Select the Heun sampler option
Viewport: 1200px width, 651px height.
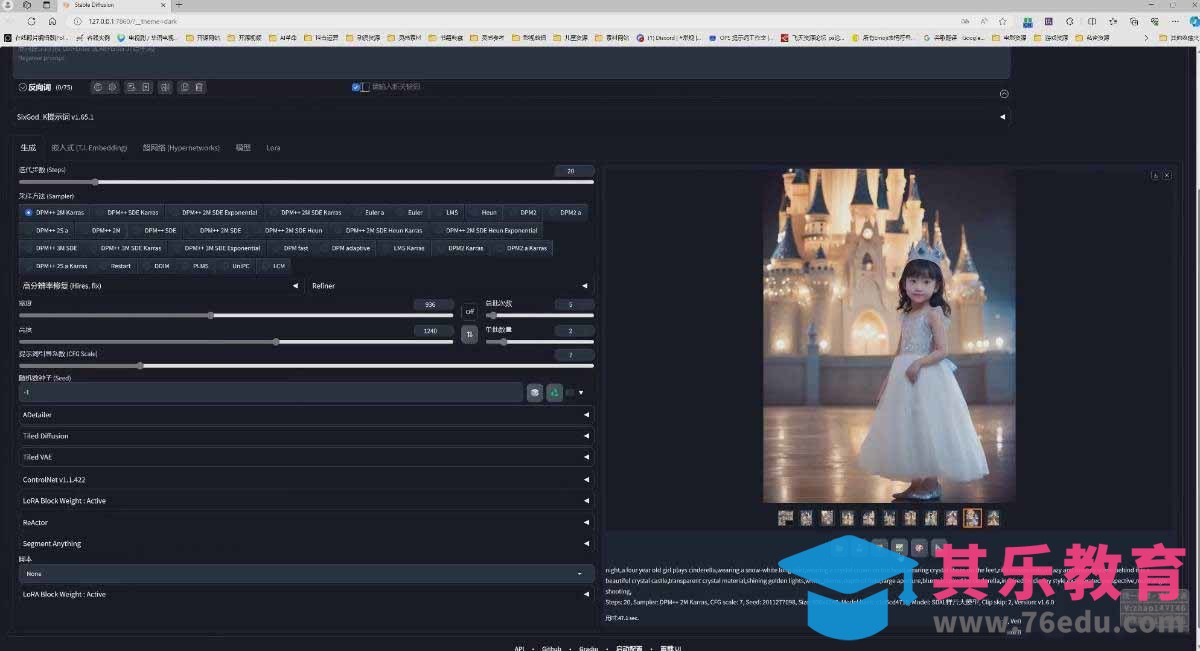click(483, 212)
